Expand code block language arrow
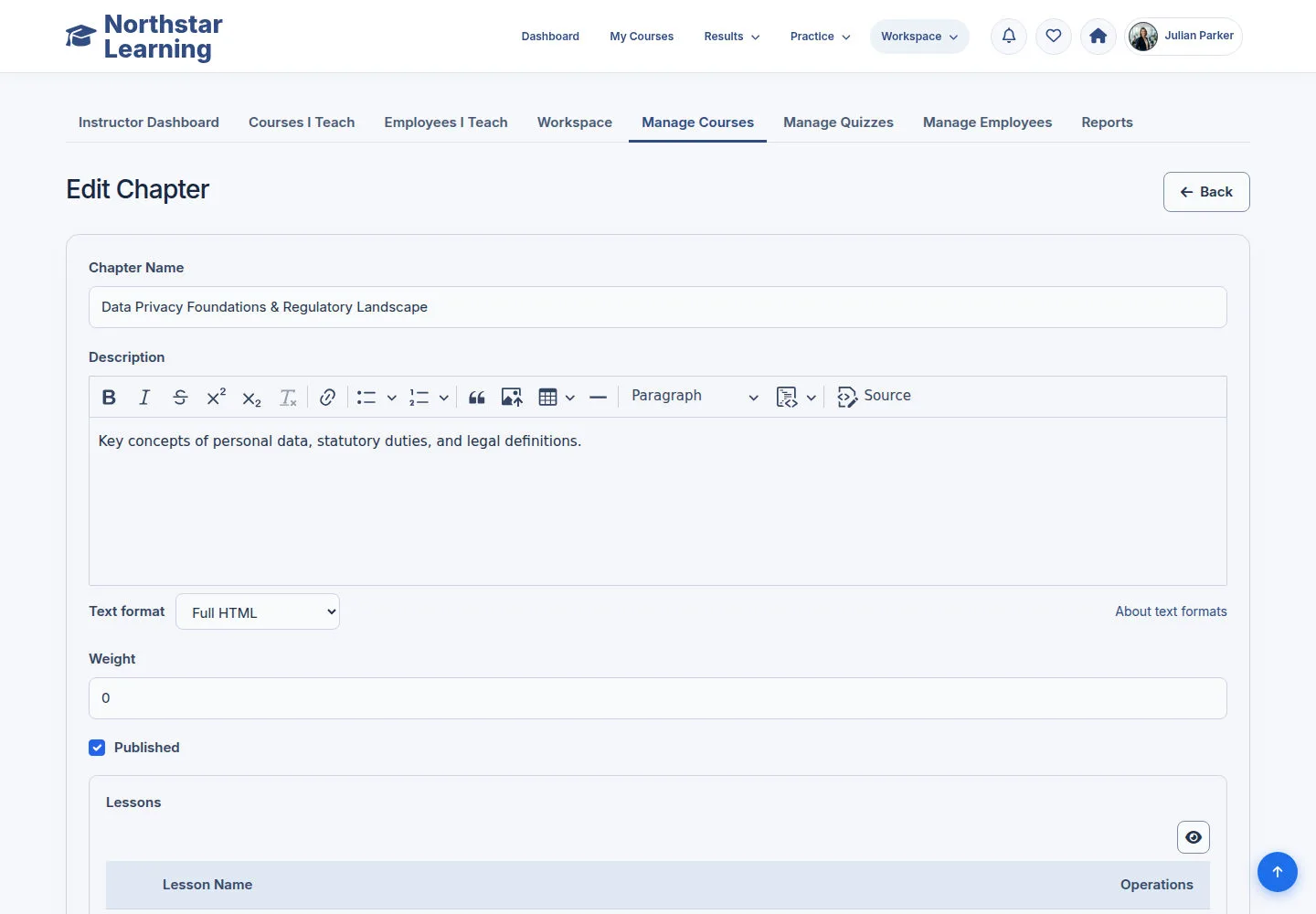This screenshot has width=1316, height=914. click(x=811, y=397)
